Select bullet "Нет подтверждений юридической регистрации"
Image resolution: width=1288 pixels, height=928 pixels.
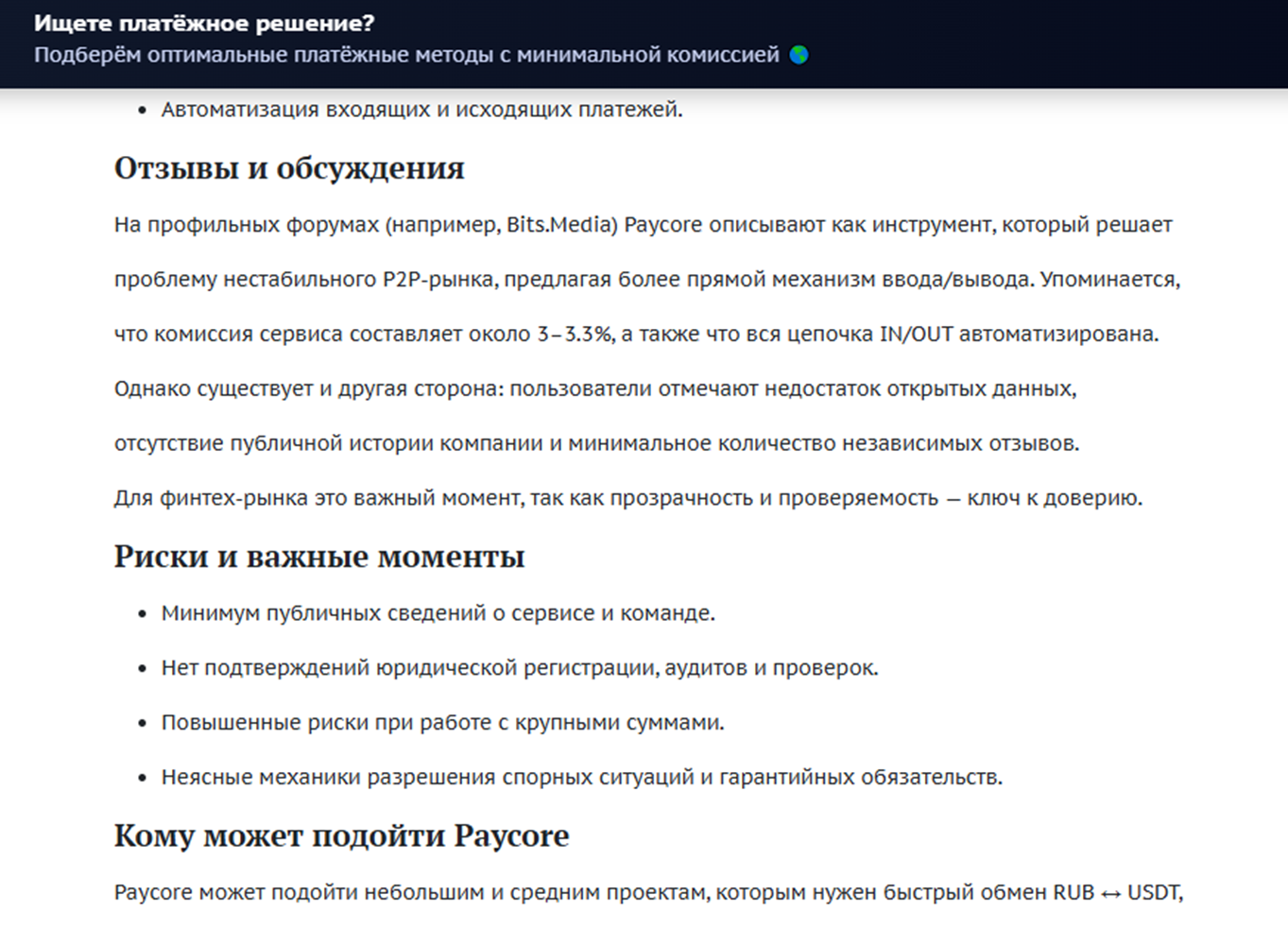point(520,668)
